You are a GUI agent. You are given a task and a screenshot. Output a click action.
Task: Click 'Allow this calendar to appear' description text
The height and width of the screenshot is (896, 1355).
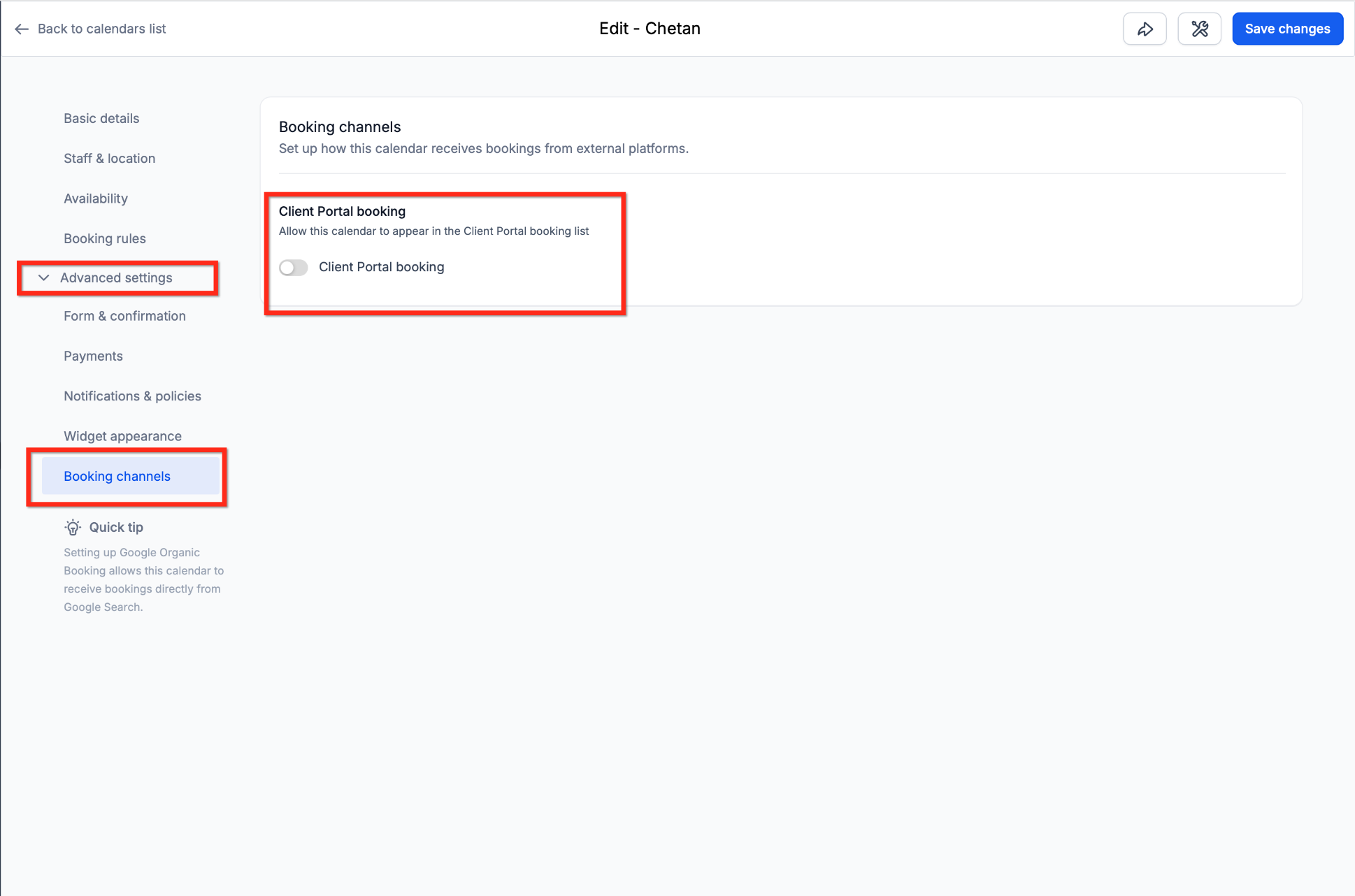point(434,231)
